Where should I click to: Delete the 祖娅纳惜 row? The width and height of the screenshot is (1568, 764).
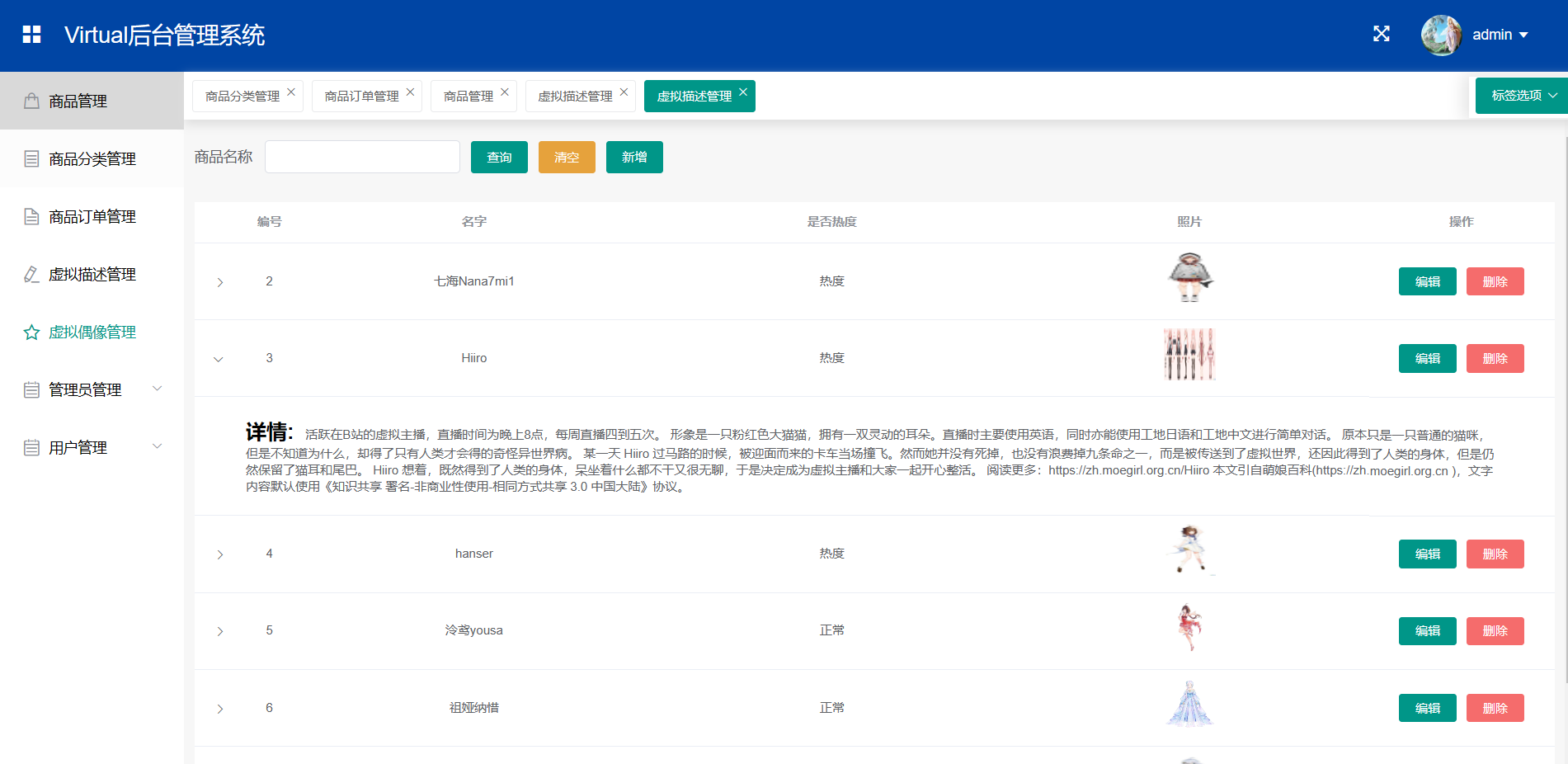[x=1495, y=708]
